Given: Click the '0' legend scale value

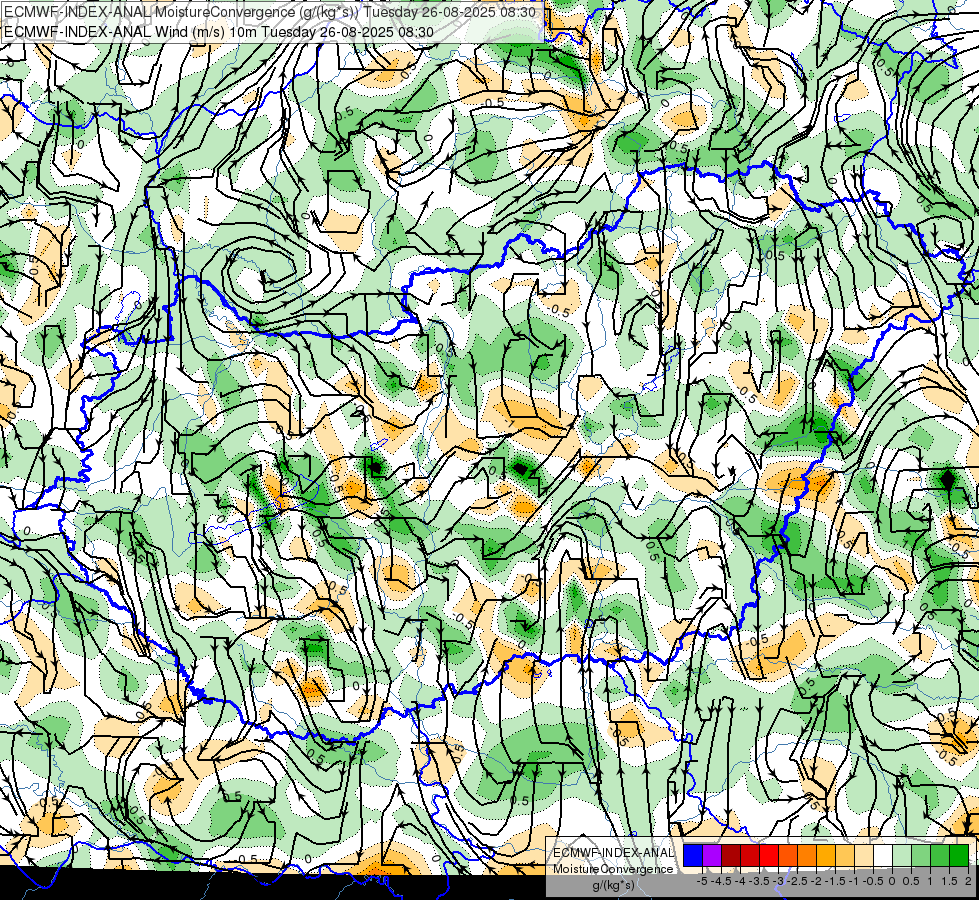Looking at the screenshot, I should (892, 881).
